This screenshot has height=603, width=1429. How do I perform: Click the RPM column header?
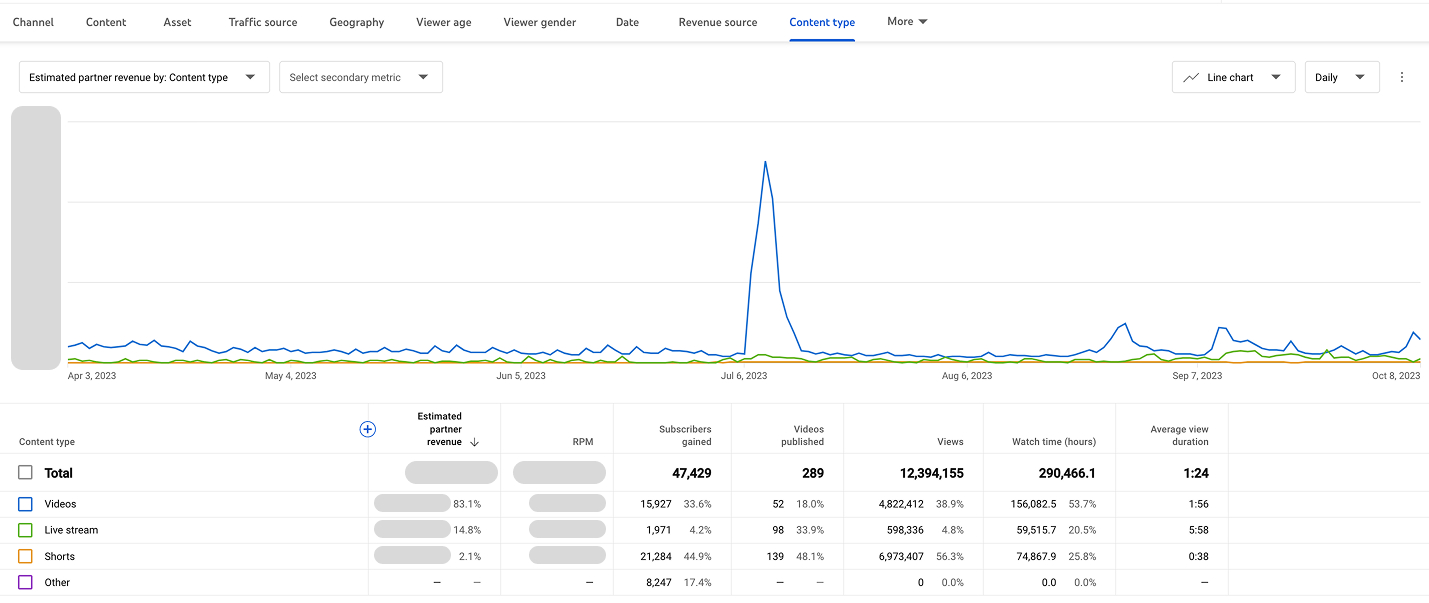(582, 441)
